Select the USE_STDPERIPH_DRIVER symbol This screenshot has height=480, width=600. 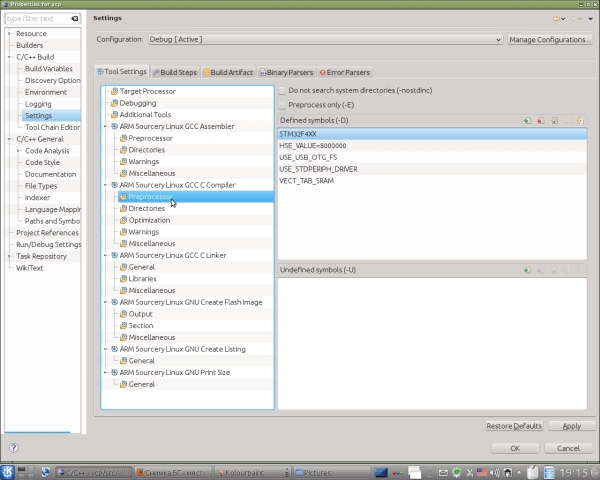pos(432,169)
